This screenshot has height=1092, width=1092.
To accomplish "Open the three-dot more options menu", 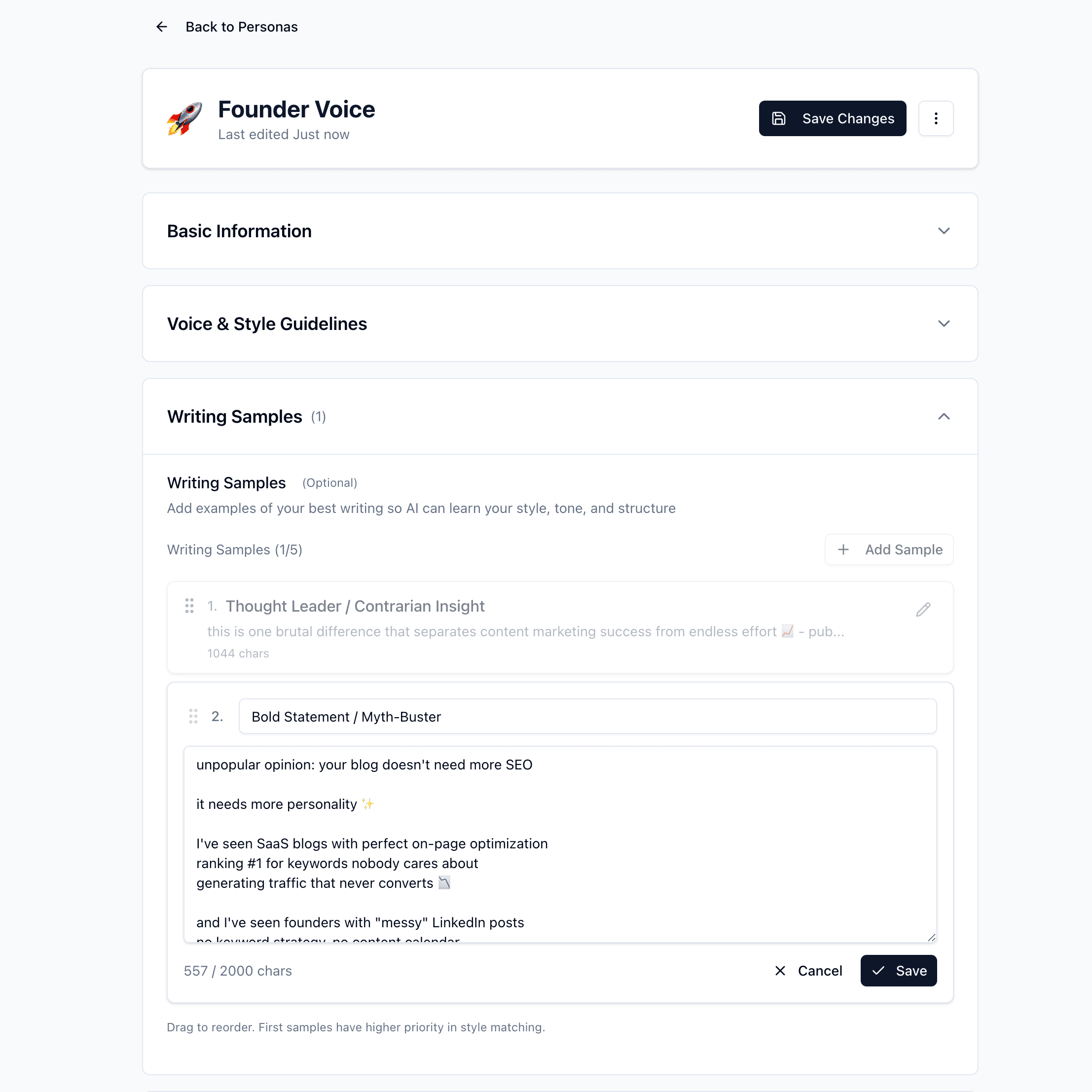I will [x=936, y=119].
